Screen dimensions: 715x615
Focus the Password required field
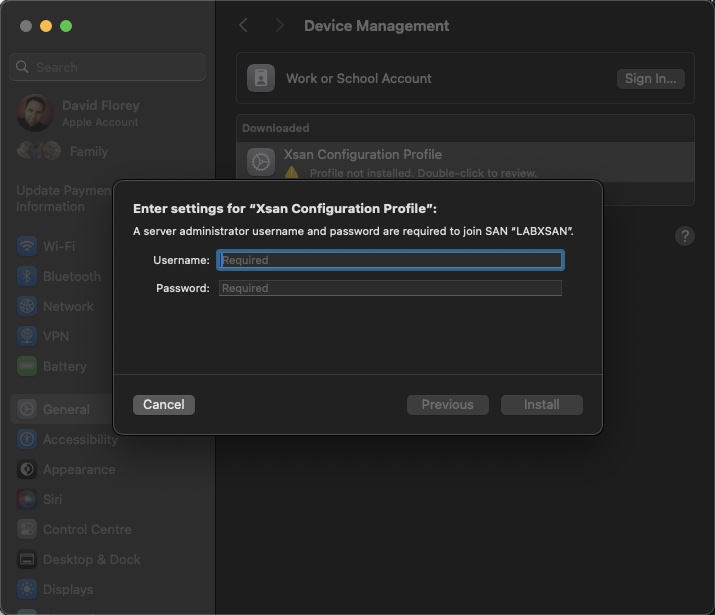pyautogui.click(x=390, y=288)
